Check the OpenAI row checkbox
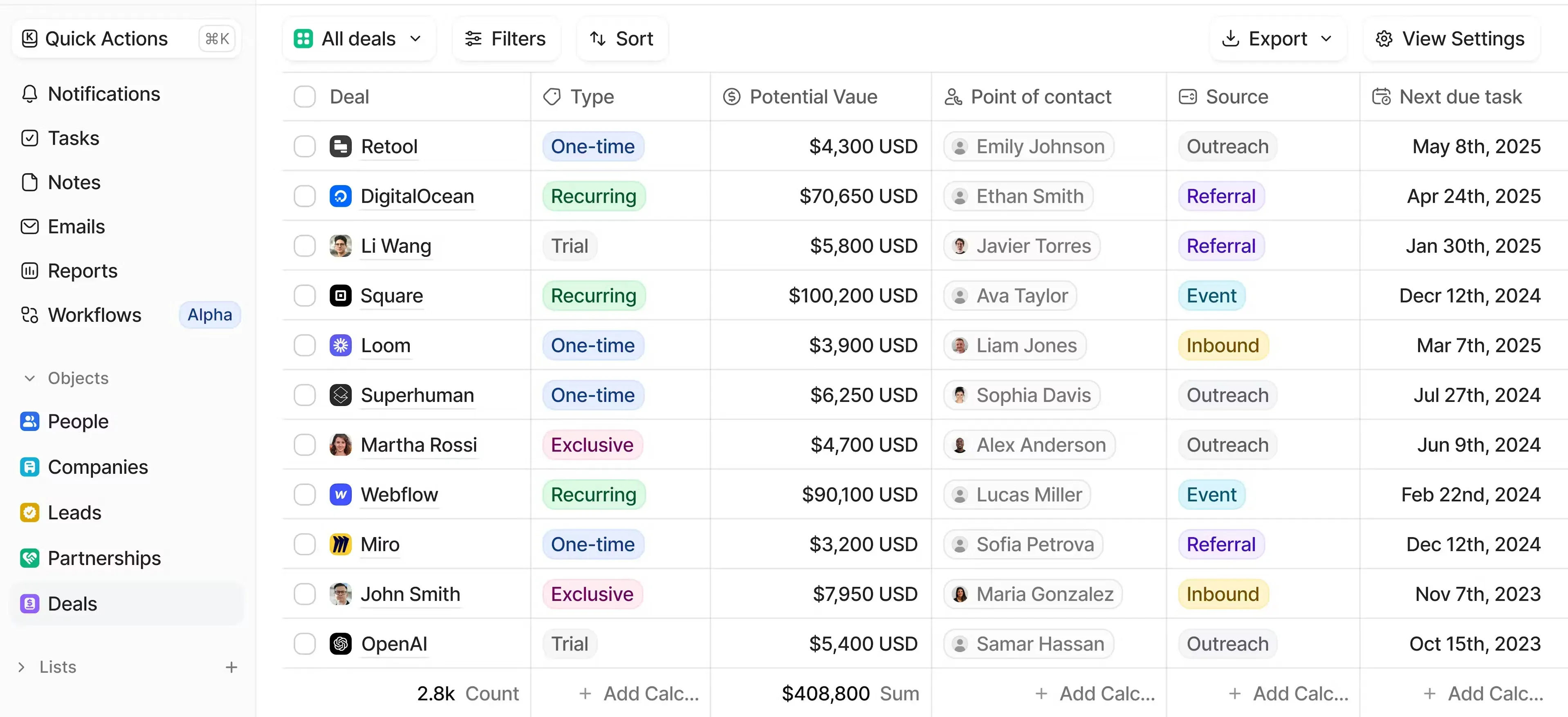This screenshot has height=717, width=1568. click(304, 643)
